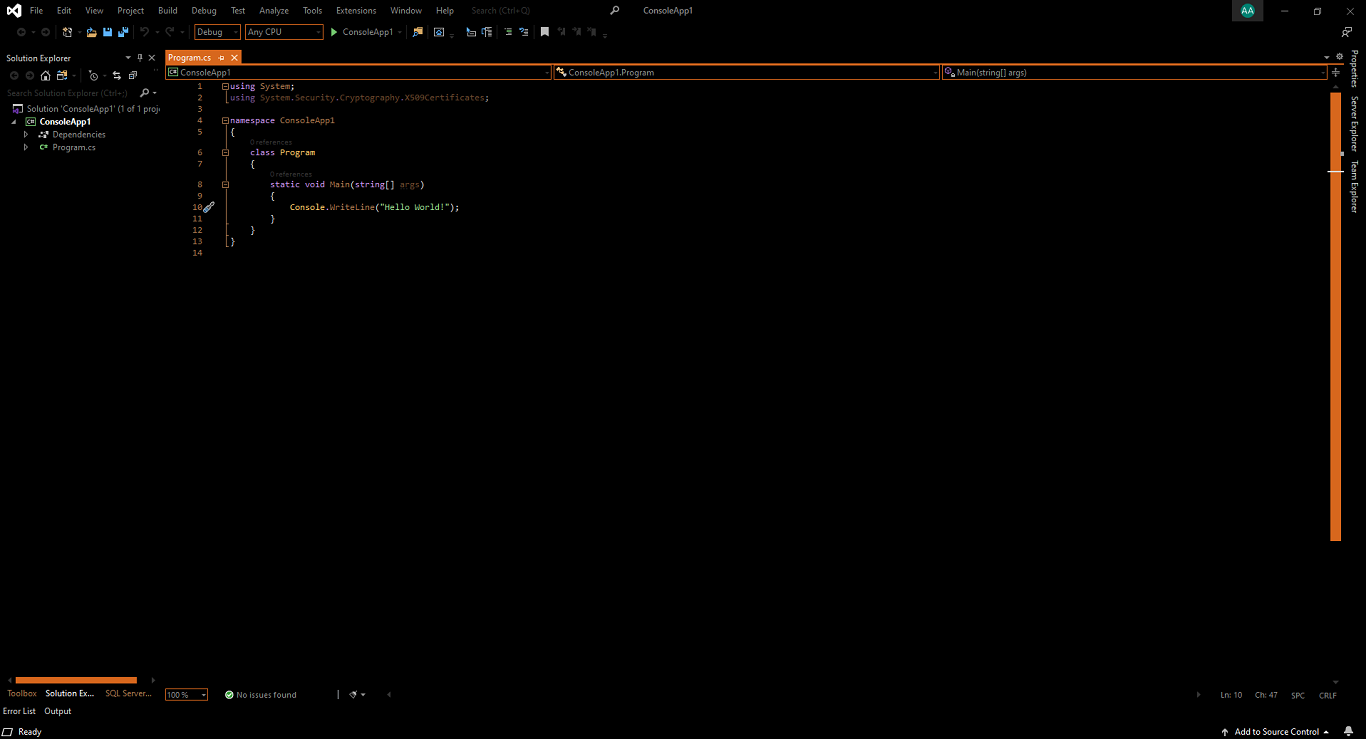Click the Solution Explorer search magnifier icon
This screenshot has height=739, width=1366.
click(144, 93)
